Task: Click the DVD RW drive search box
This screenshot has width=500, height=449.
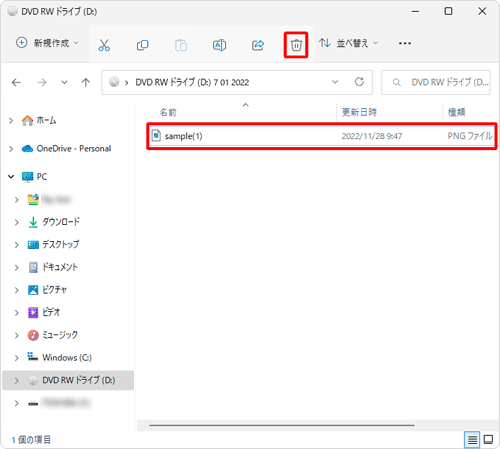Action: [x=436, y=82]
